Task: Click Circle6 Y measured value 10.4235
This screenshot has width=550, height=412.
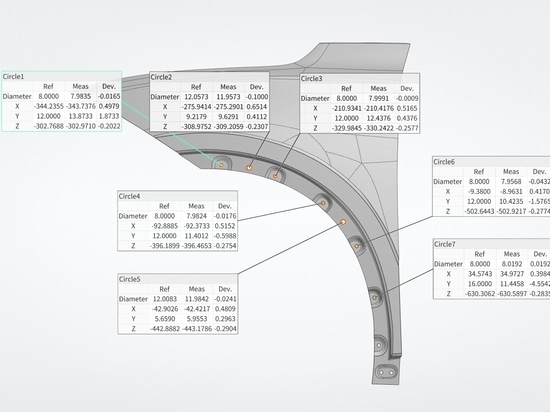Action: [x=511, y=201]
